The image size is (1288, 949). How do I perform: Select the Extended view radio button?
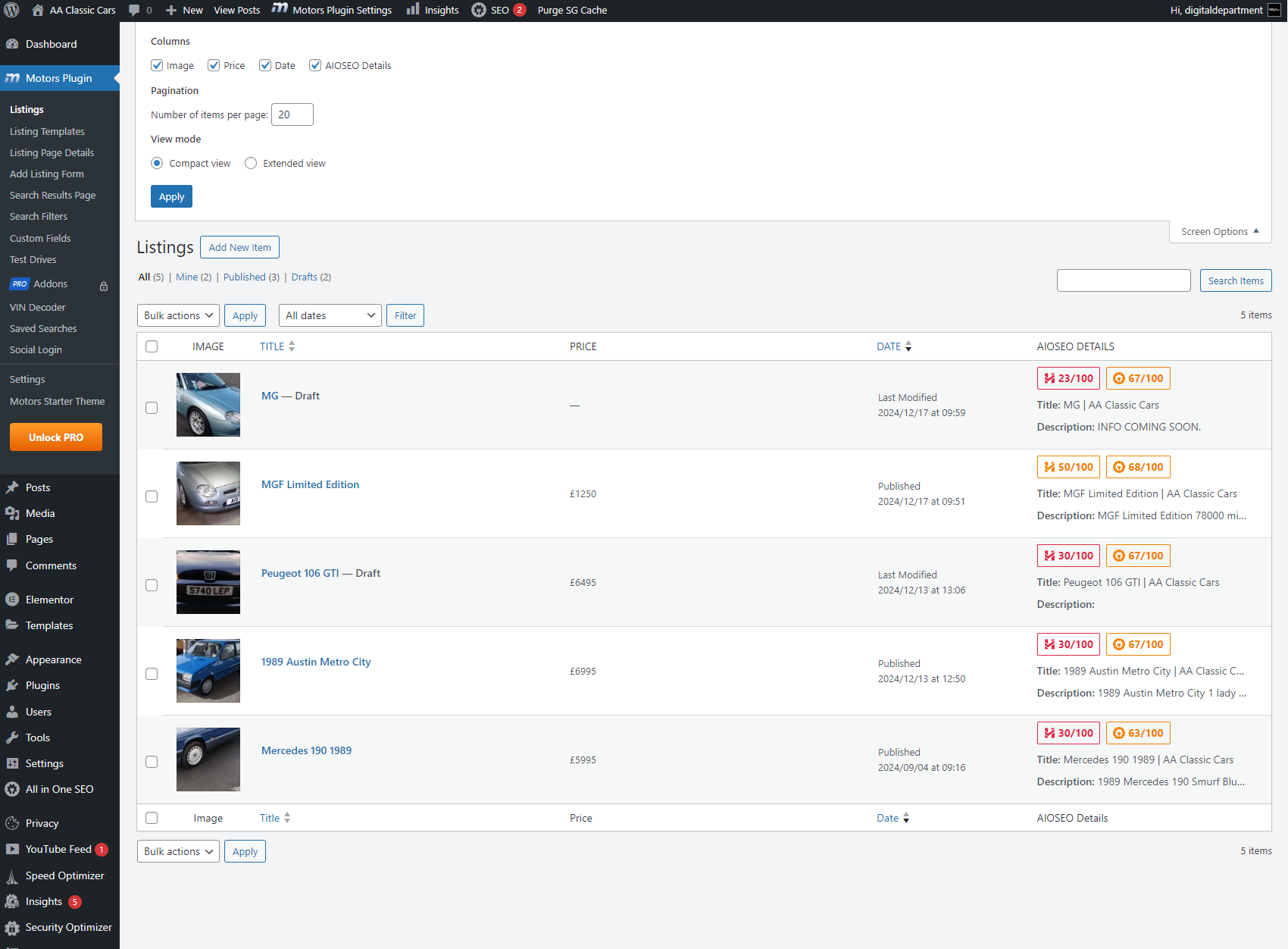tap(251, 163)
